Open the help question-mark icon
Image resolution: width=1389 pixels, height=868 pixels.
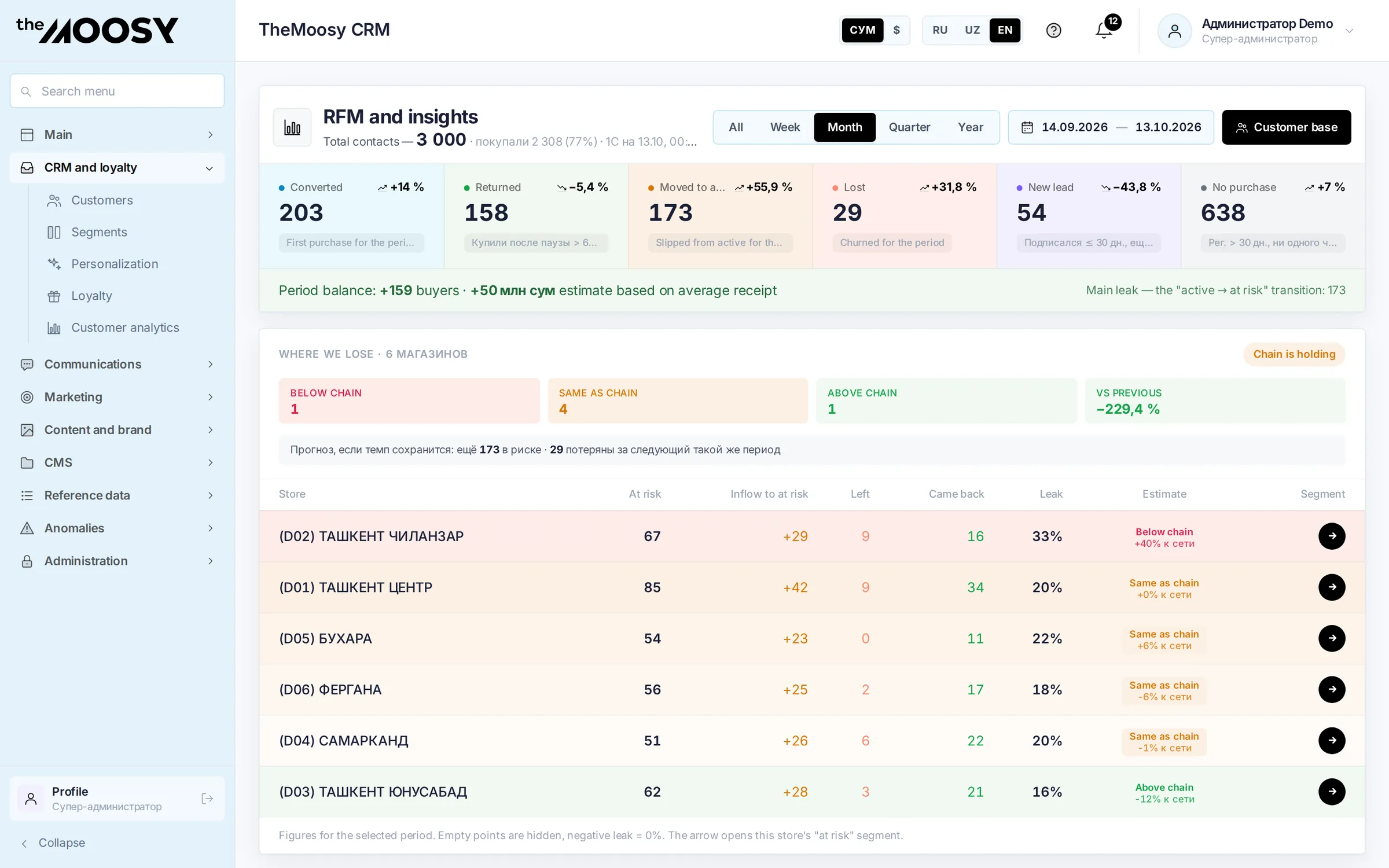pos(1053,30)
